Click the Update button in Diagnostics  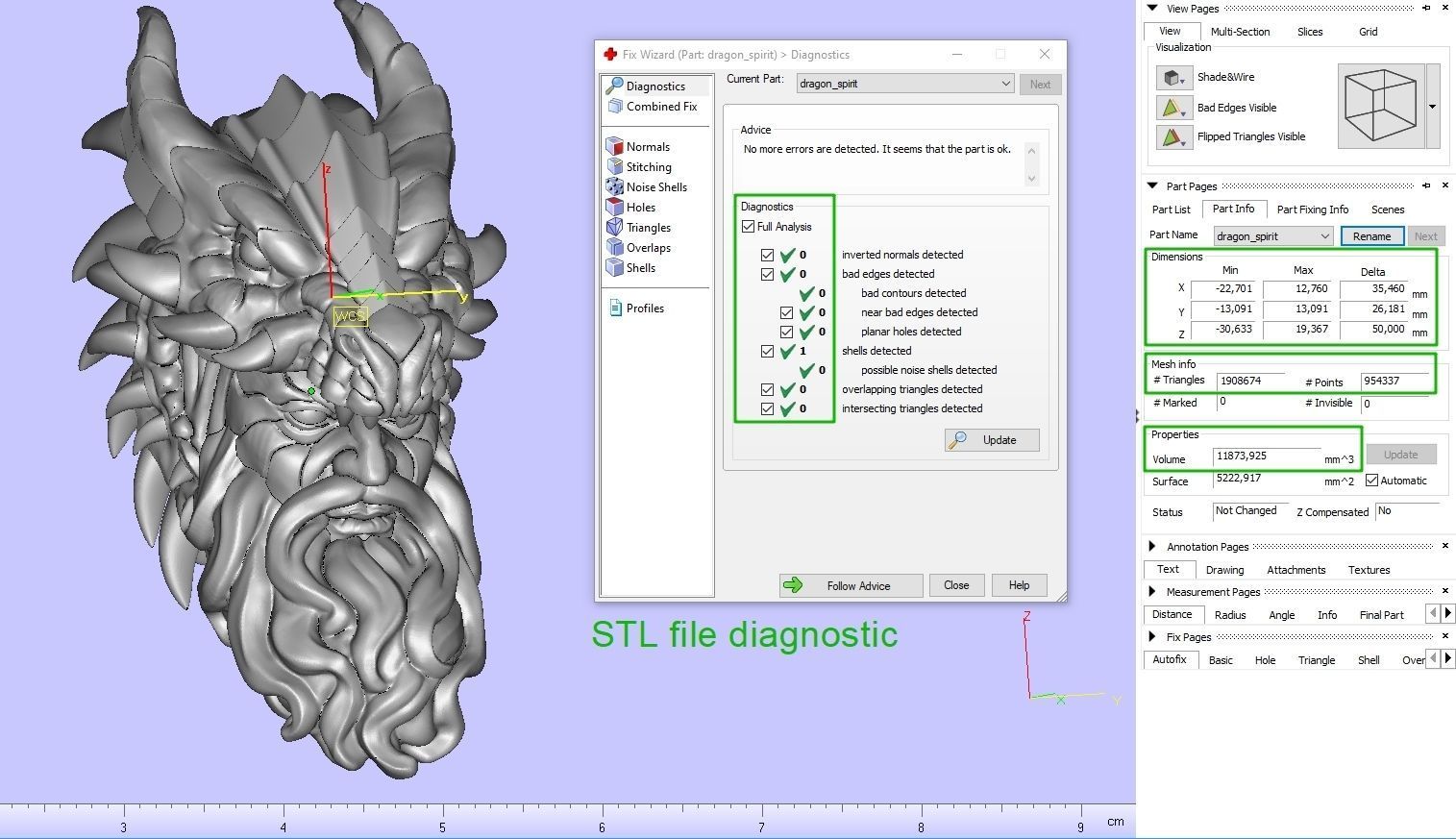click(992, 440)
